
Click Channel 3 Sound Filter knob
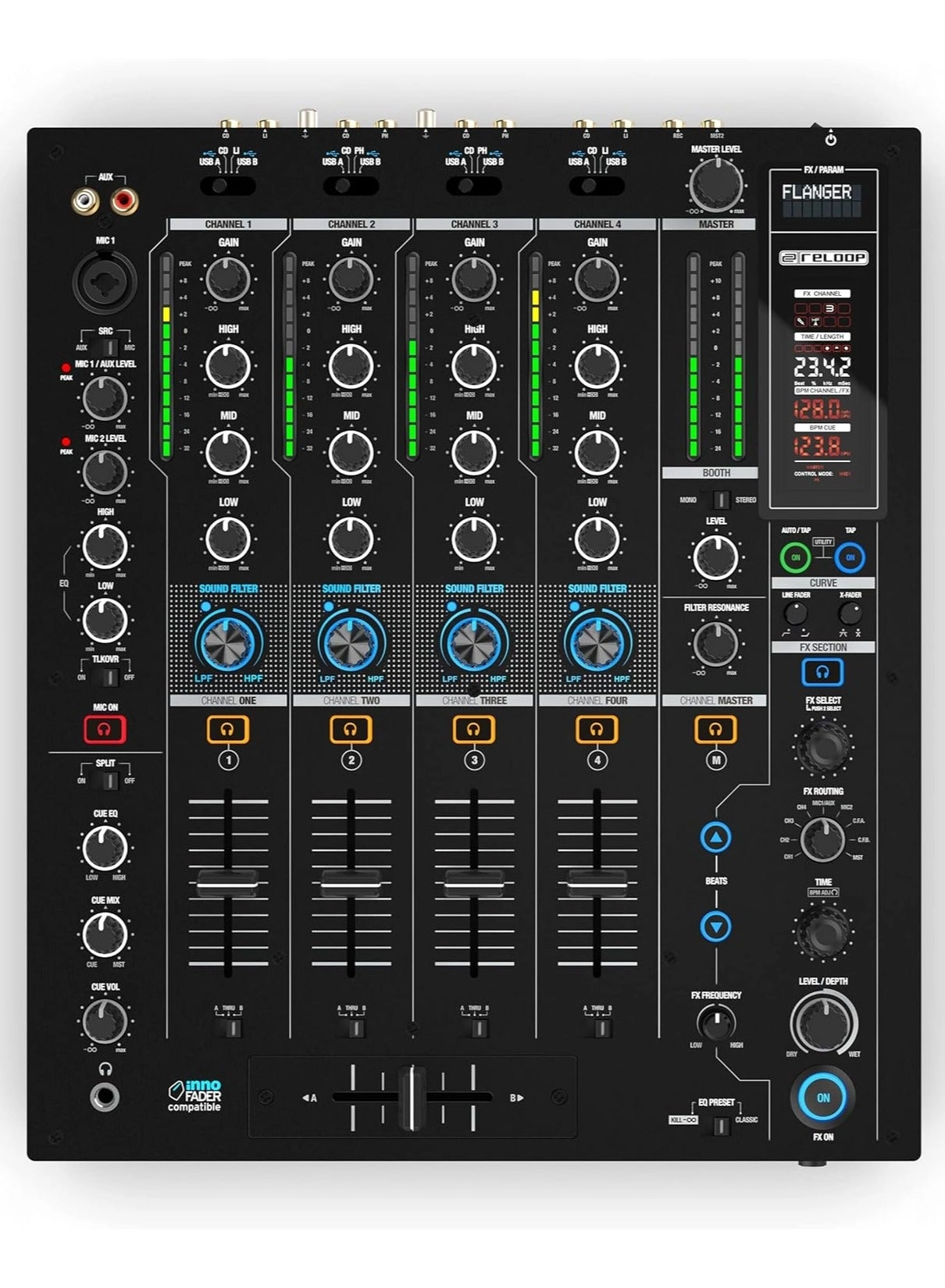pyautogui.click(x=474, y=642)
